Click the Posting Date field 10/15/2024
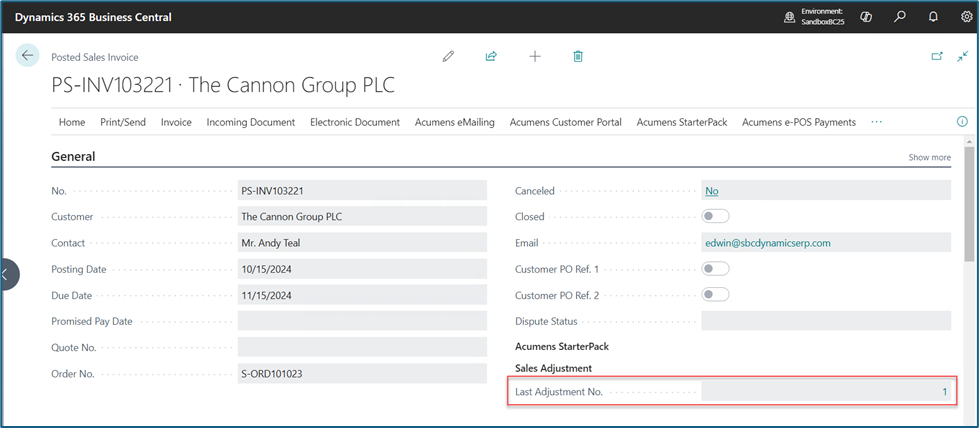The height and width of the screenshot is (428, 979). (x=362, y=269)
